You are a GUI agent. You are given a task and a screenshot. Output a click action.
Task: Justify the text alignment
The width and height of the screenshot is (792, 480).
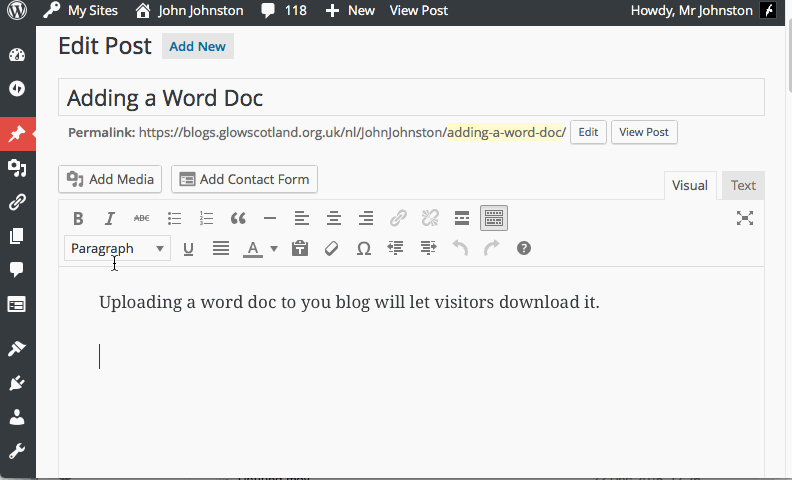coord(221,248)
